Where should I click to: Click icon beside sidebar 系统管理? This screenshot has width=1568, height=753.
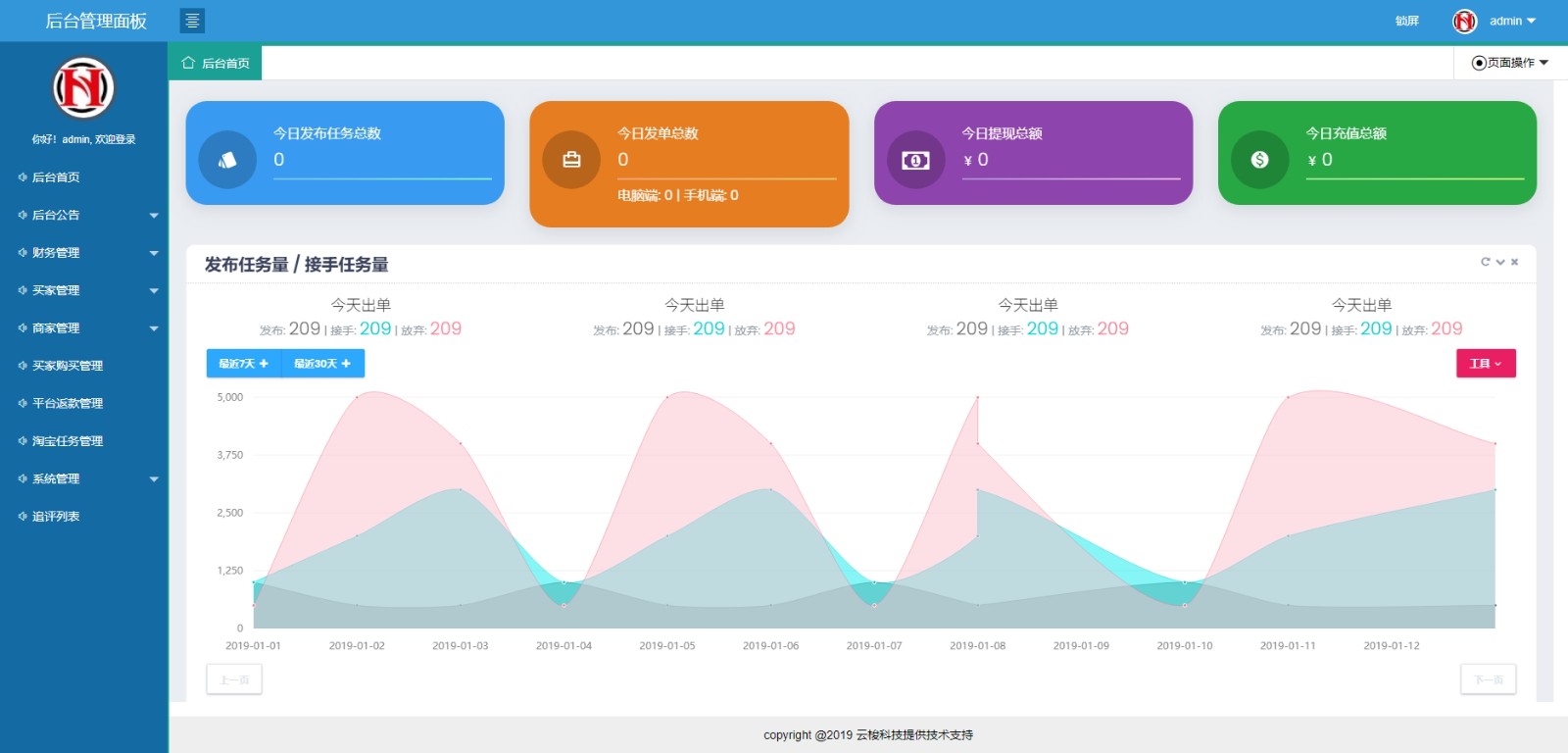tap(23, 478)
